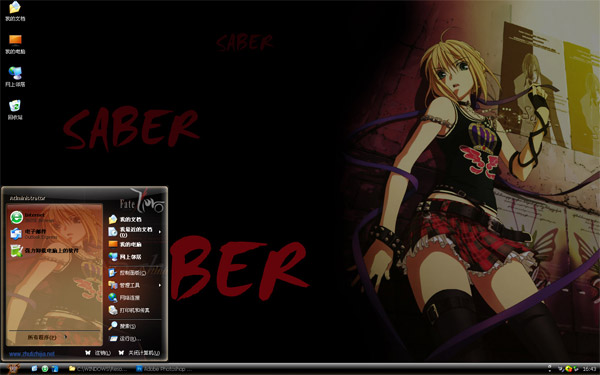The width and height of the screenshot is (600, 375).
Task: Expand 所有程序 all programs list
Action: click(47, 337)
